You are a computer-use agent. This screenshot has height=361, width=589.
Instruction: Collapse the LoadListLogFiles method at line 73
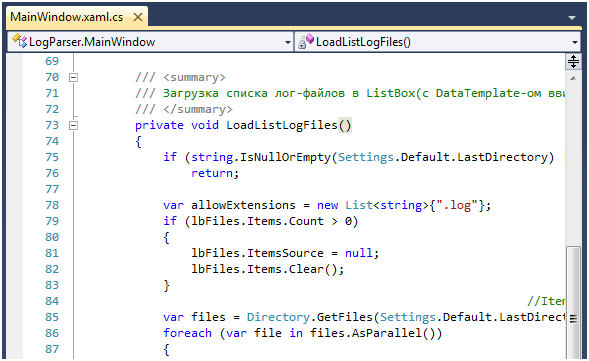[x=74, y=125]
